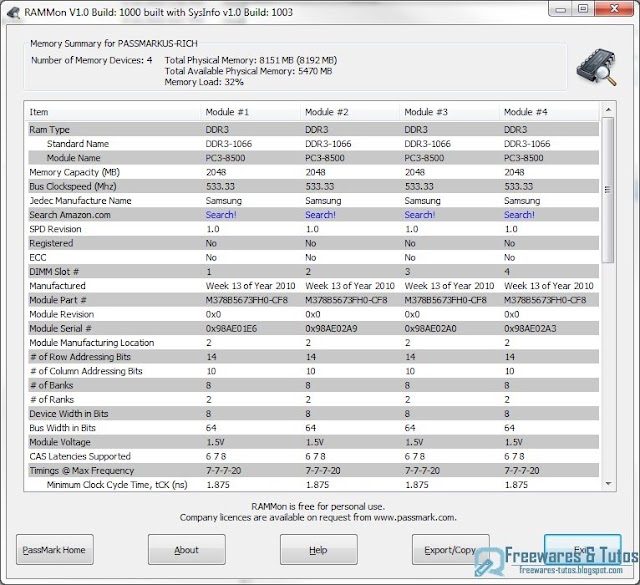Click the memory chip magnifier icon
Viewport: 640px width, 585px height.
[x=596, y=68]
